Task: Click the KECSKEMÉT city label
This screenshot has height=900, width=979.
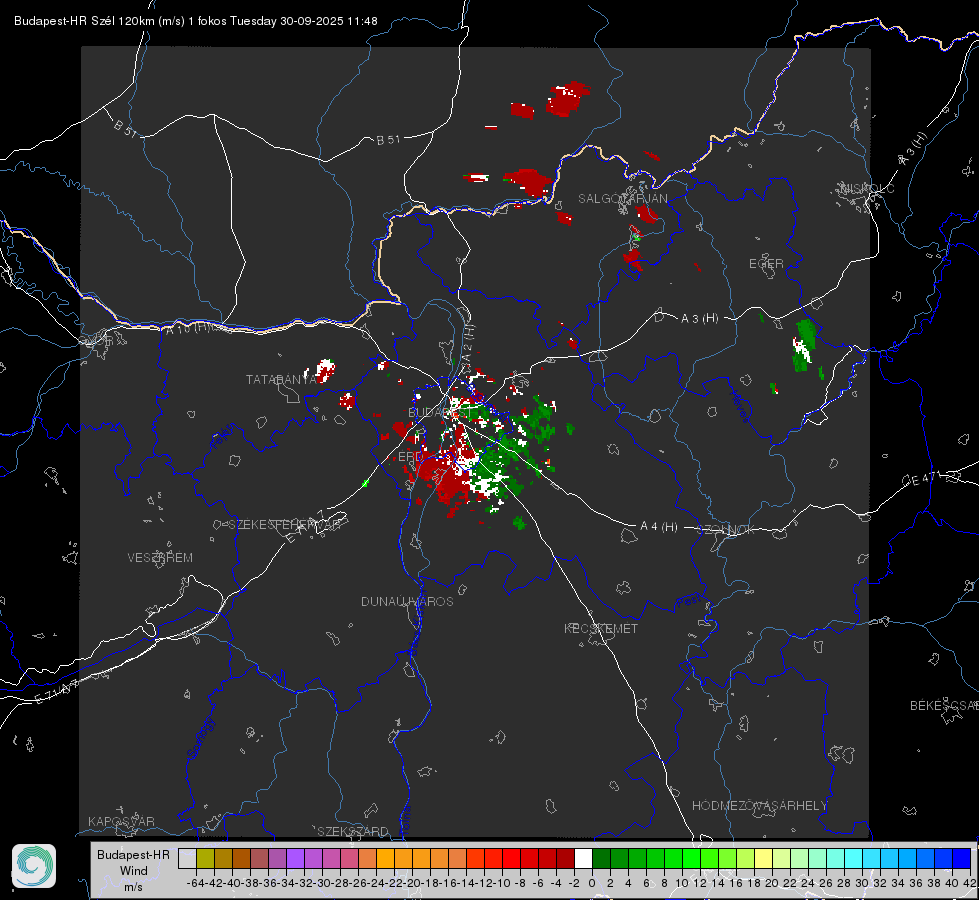Action: click(x=601, y=628)
